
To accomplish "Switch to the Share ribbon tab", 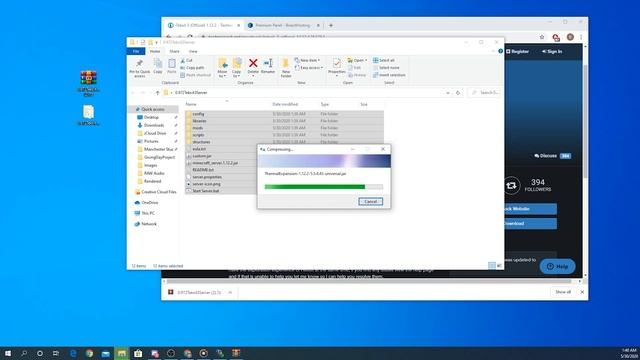I will (174, 51).
